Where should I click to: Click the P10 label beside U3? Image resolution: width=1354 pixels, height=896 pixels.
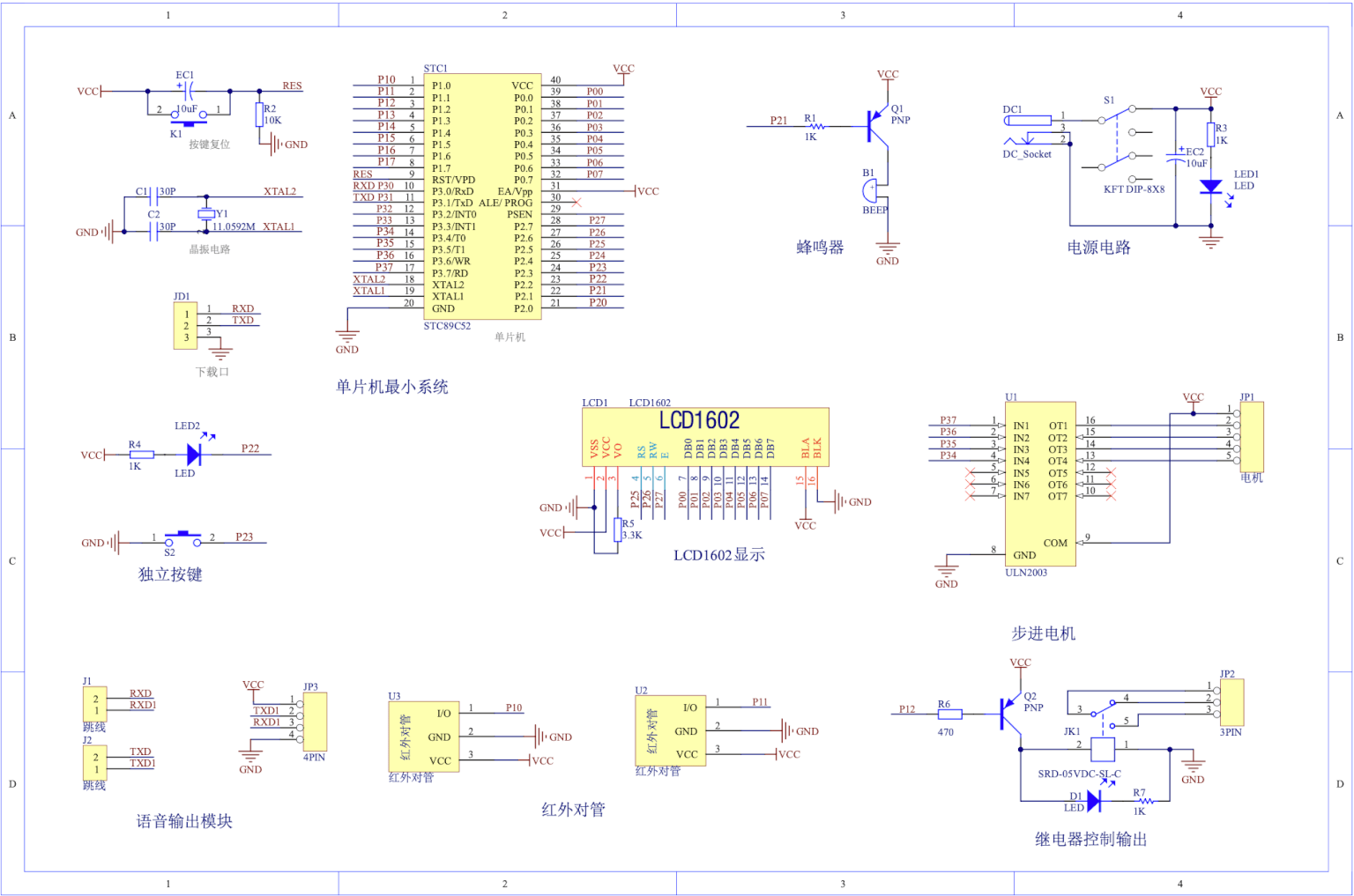514,707
